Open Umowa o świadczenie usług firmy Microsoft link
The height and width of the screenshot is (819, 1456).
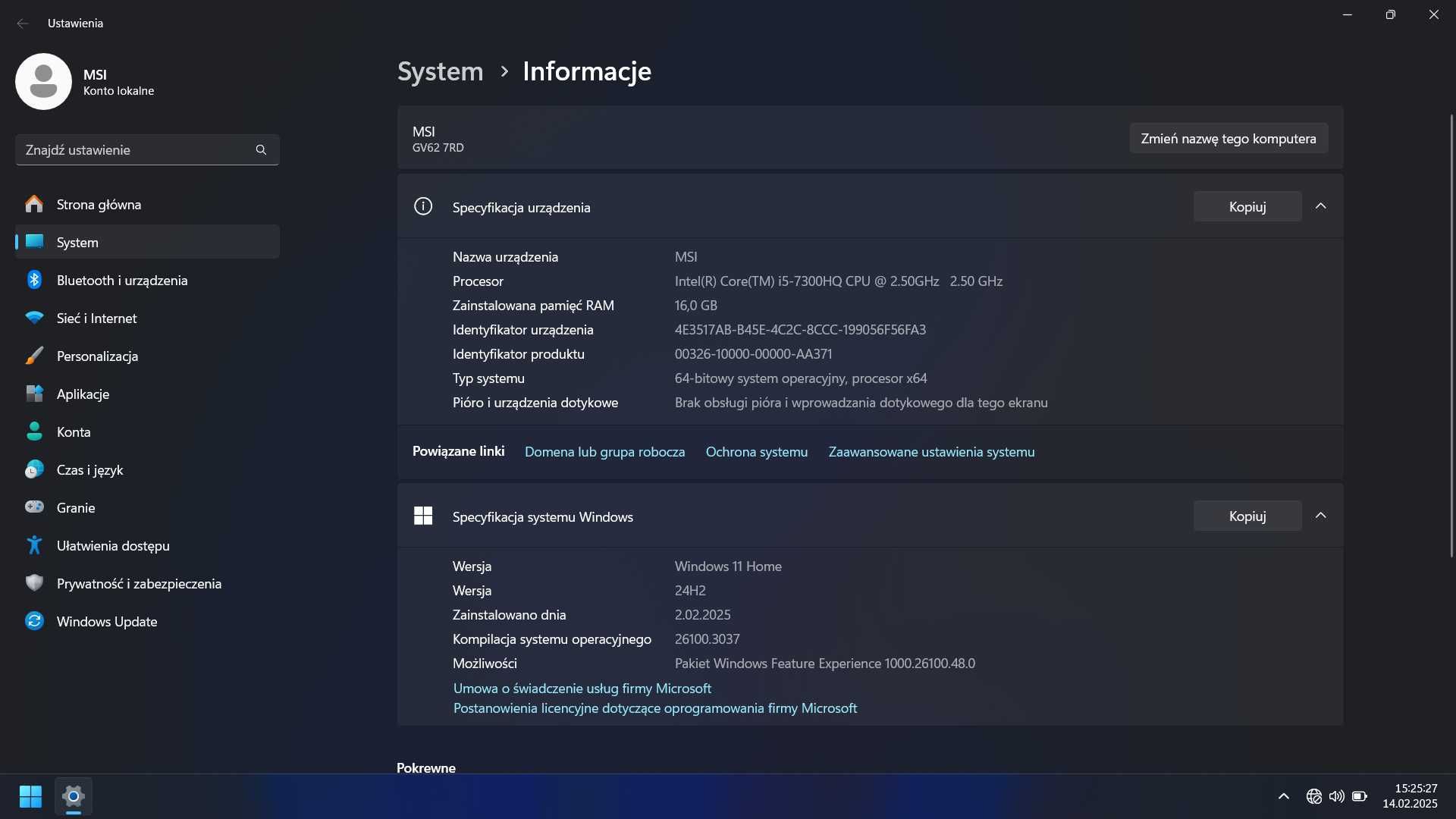(582, 688)
